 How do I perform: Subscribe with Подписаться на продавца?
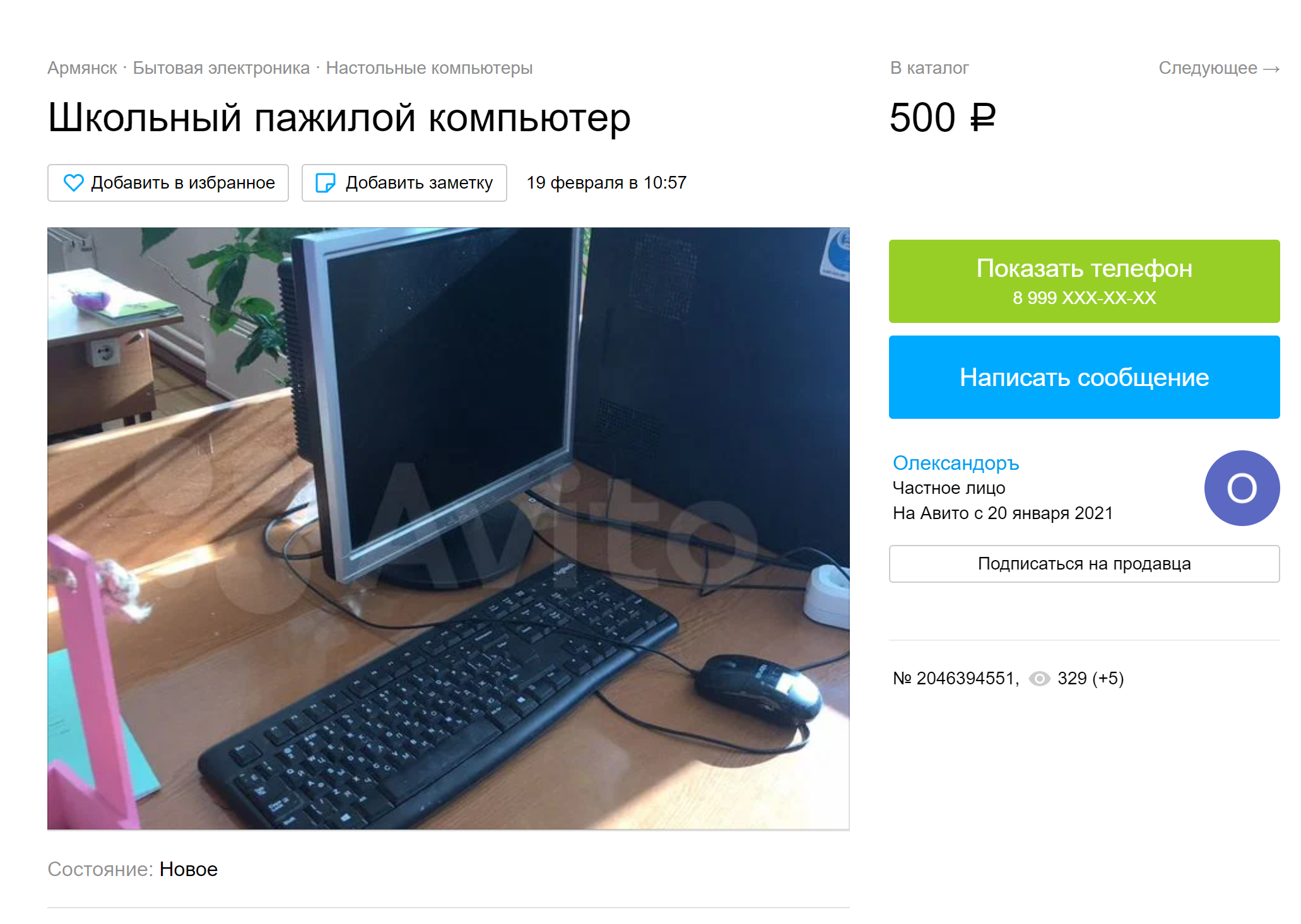click(x=1084, y=564)
